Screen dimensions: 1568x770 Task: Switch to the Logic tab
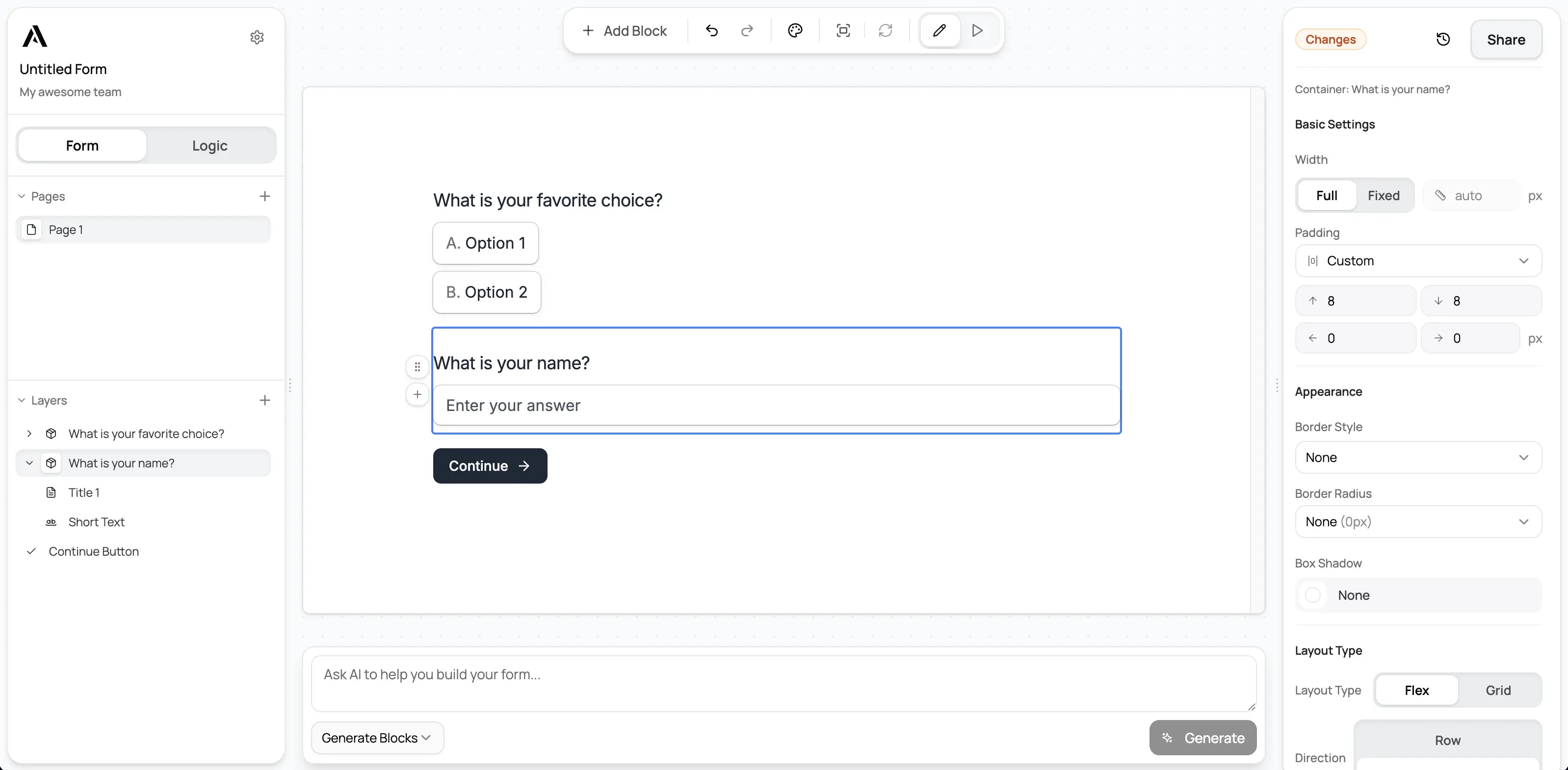(209, 146)
